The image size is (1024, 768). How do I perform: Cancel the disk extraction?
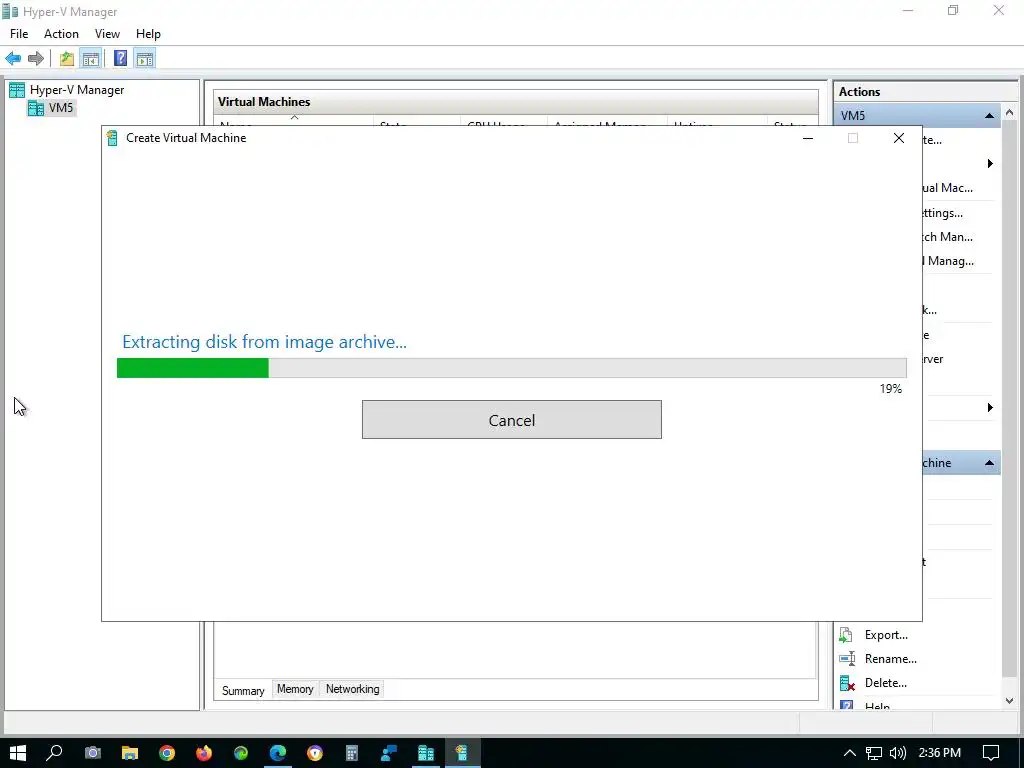tap(511, 420)
